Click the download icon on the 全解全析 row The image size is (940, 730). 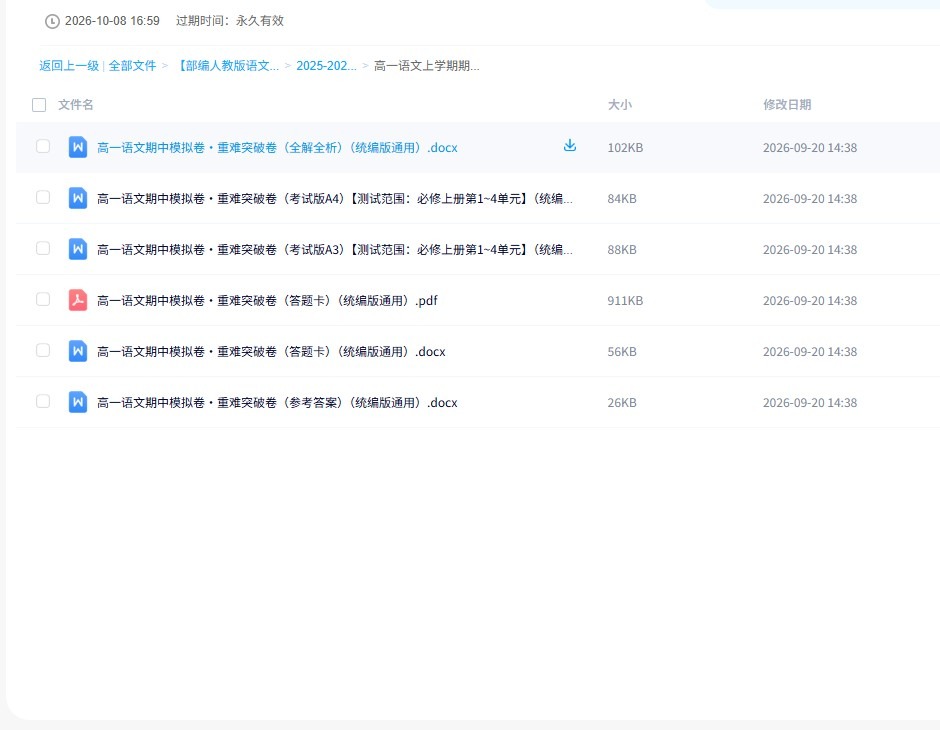point(570,146)
